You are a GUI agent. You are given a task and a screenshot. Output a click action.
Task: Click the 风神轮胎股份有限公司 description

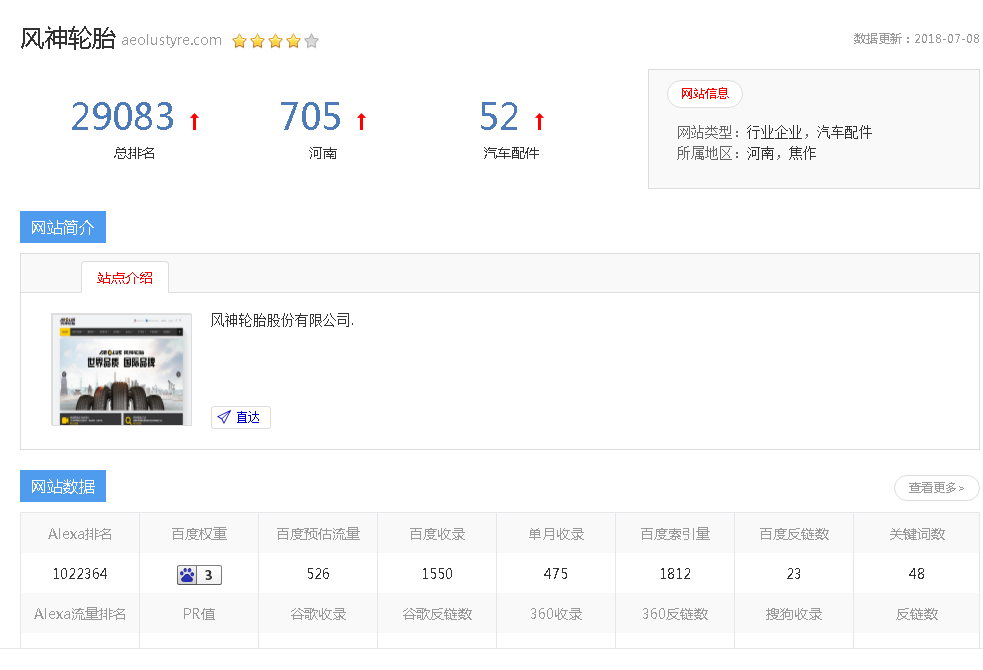[282, 320]
